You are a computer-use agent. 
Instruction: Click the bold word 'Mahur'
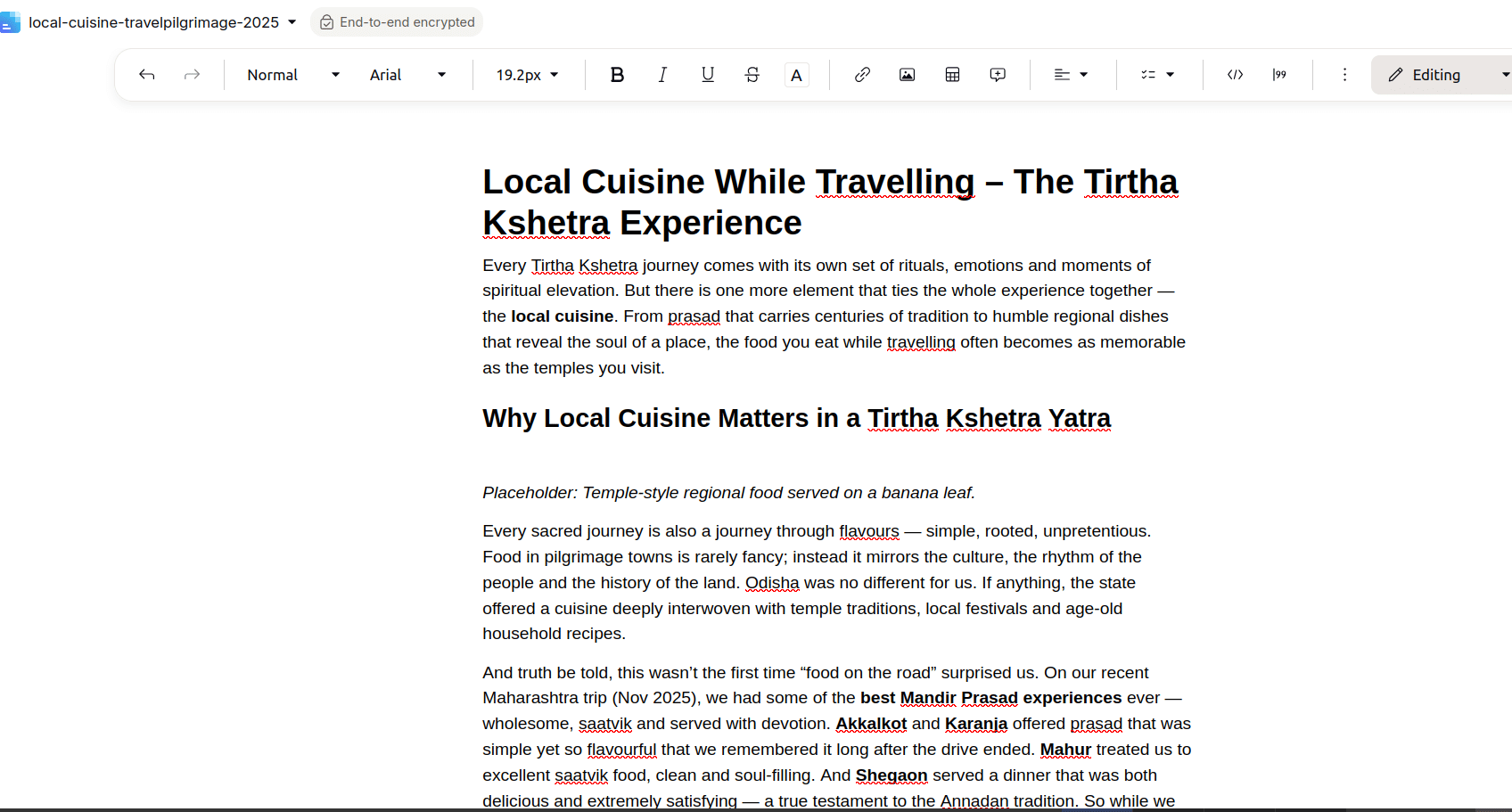pyautogui.click(x=1065, y=750)
